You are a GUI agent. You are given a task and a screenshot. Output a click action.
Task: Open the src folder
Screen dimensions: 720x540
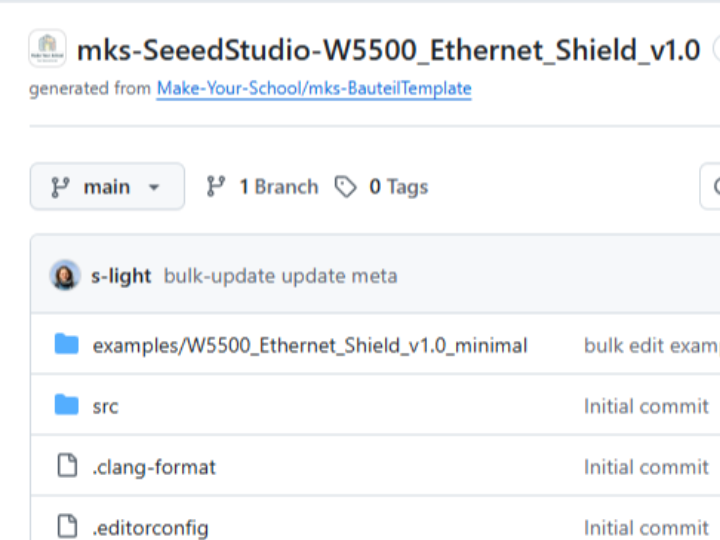coord(105,406)
